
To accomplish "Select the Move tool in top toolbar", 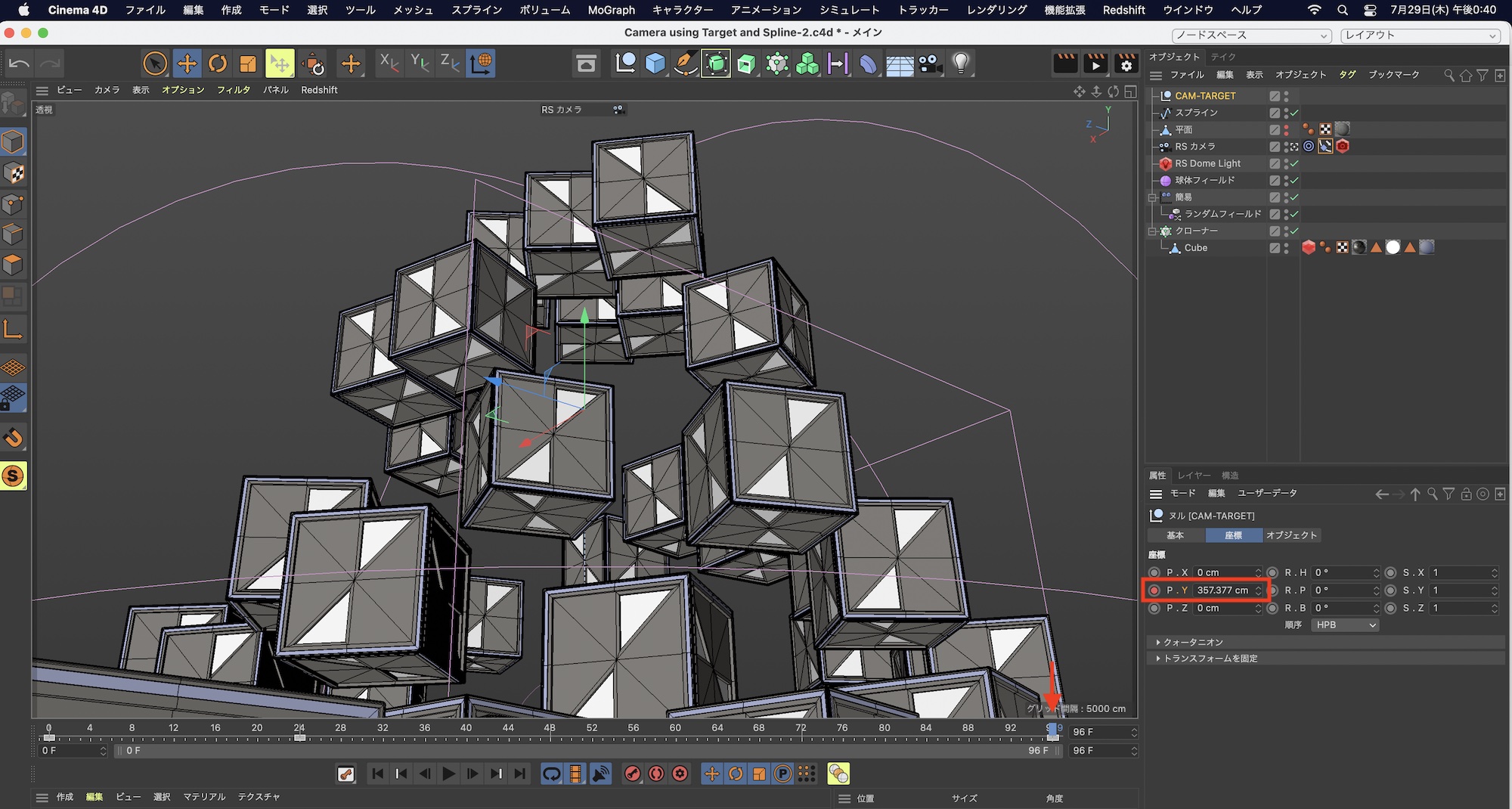I will pyautogui.click(x=187, y=64).
